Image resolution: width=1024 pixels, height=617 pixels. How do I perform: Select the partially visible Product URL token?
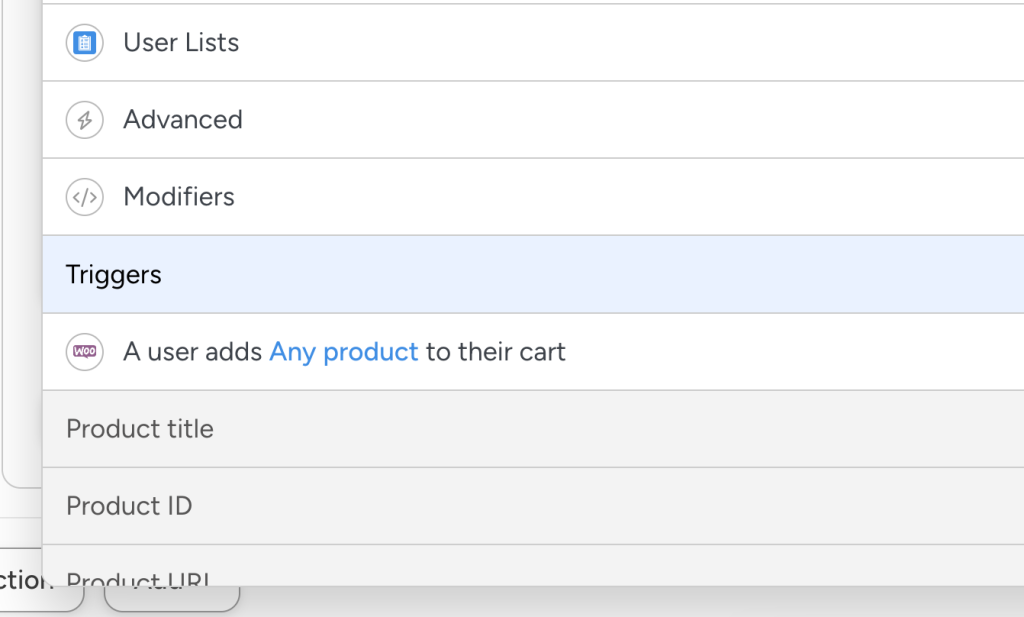[x=138, y=575]
